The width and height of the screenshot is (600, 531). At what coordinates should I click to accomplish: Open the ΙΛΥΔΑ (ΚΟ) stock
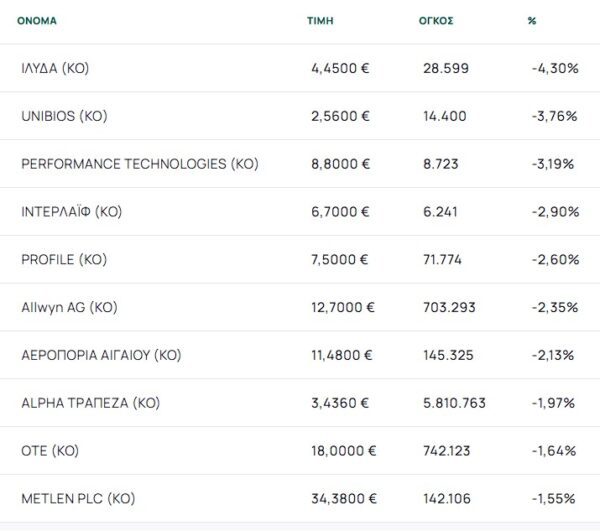click(55, 68)
